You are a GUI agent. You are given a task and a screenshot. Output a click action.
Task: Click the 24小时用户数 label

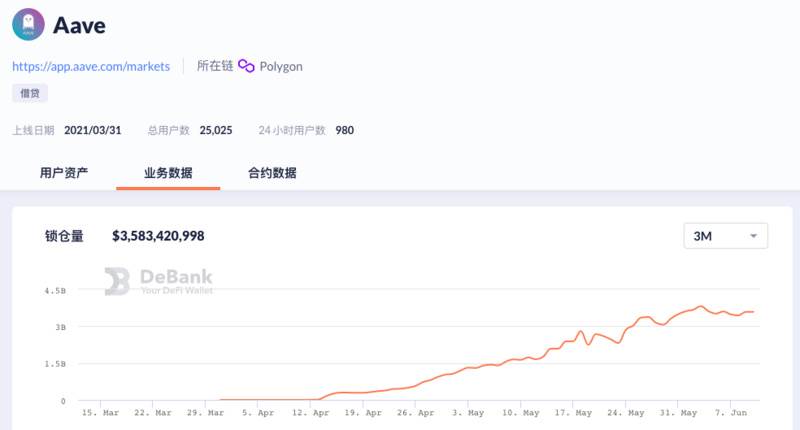point(292,131)
